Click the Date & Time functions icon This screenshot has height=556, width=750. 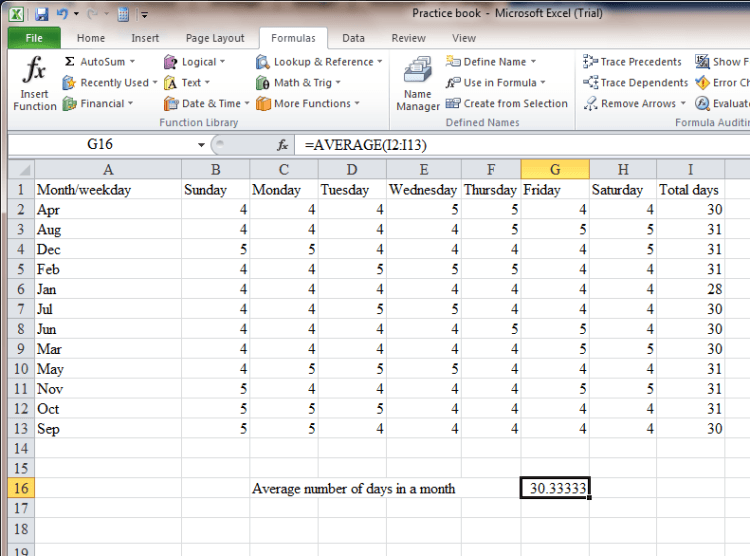[x=170, y=103]
